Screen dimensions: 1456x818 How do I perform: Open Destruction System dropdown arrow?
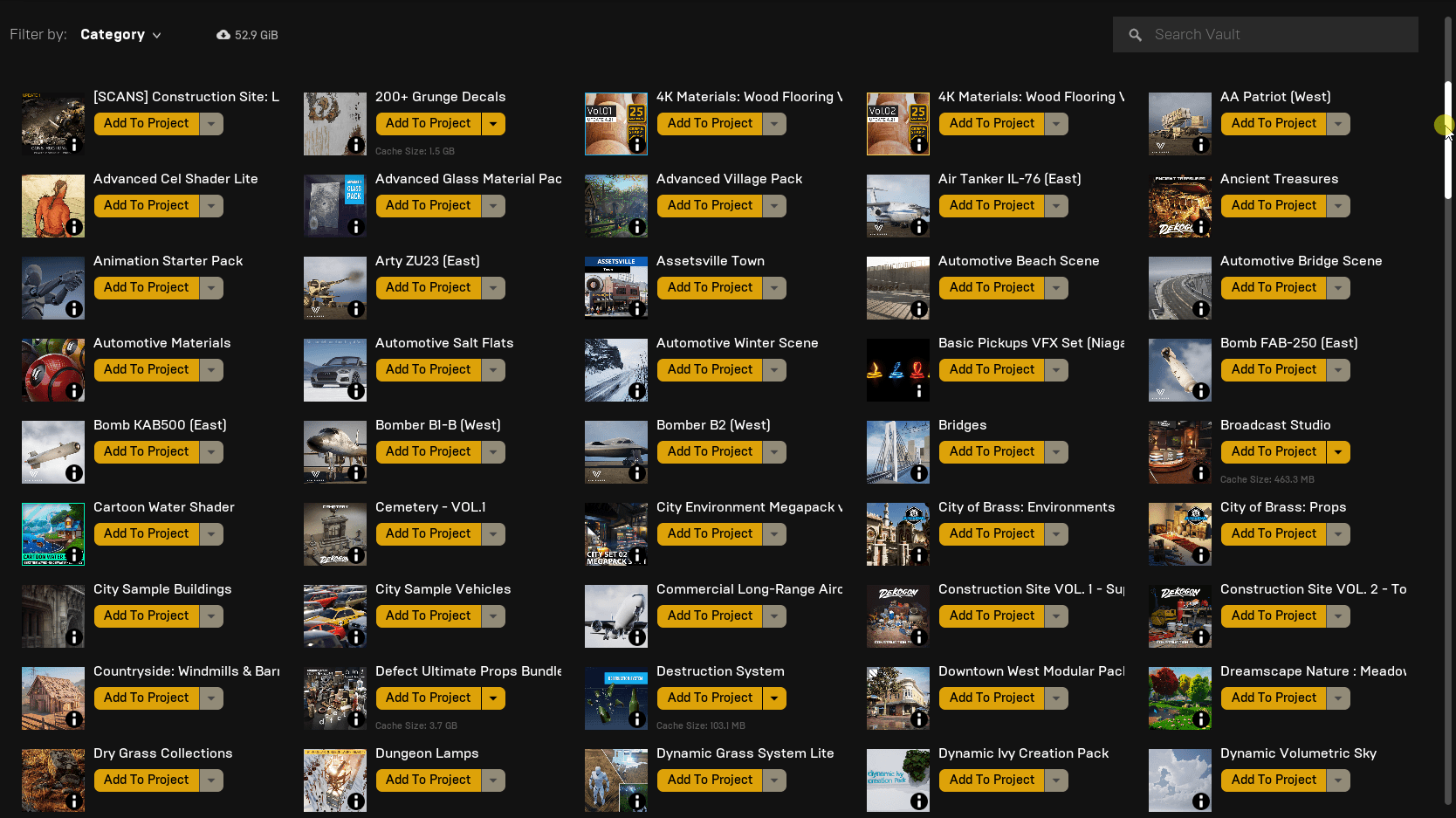coord(774,698)
